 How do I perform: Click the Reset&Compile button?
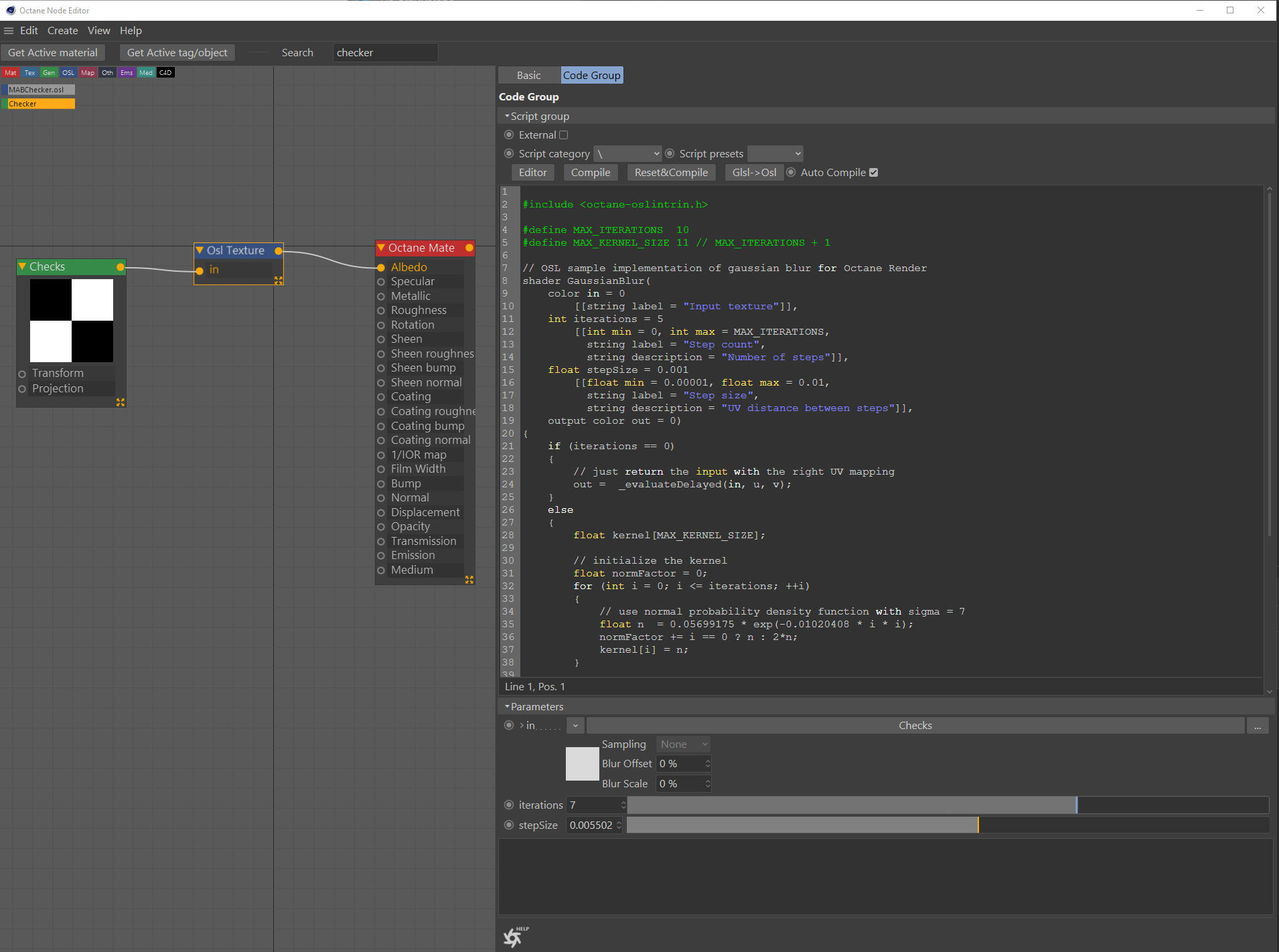(x=671, y=173)
